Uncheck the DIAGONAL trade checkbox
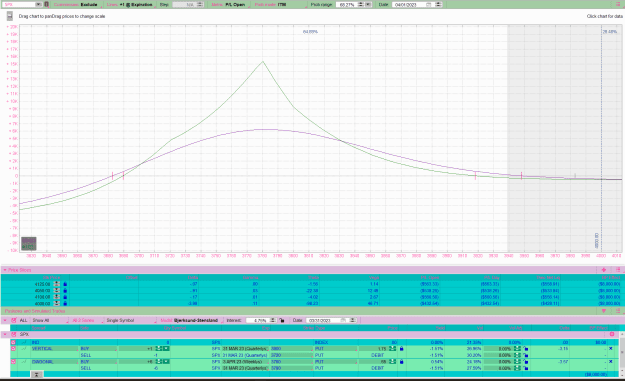The height and width of the screenshot is (381, 625). [x=13, y=362]
